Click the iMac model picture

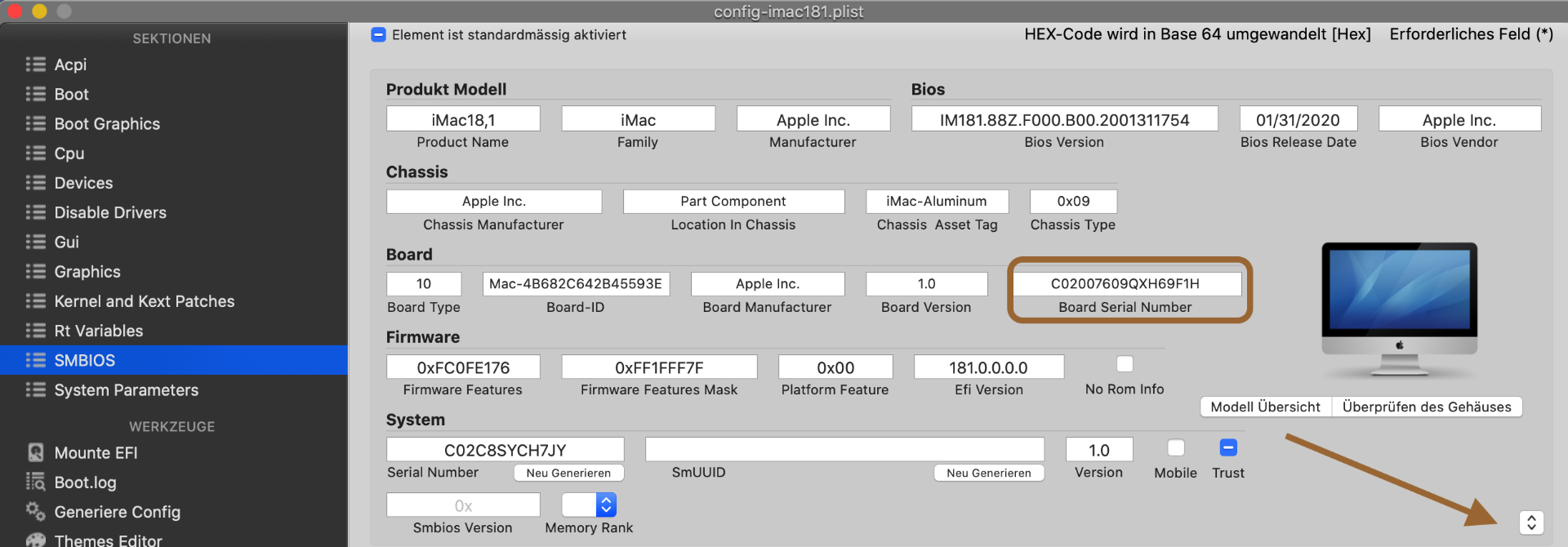[x=1399, y=310]
